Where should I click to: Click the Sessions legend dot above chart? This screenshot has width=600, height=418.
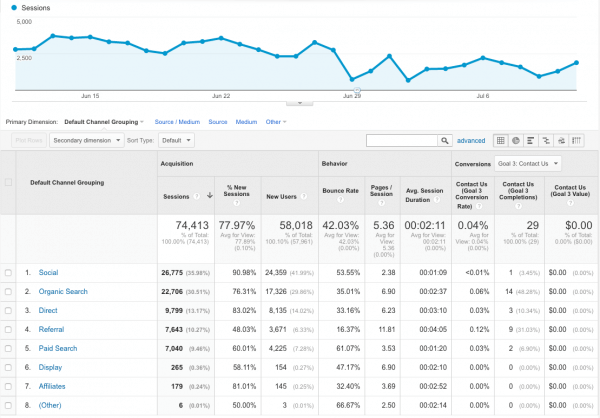point(14,8)
